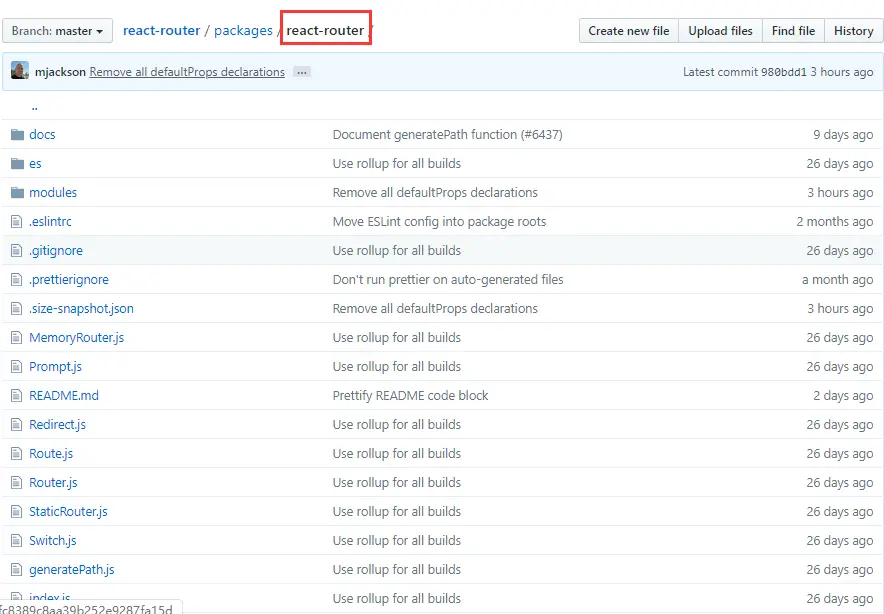Open the generatePath.js file
884x614 pixels.
pos(72,570)
